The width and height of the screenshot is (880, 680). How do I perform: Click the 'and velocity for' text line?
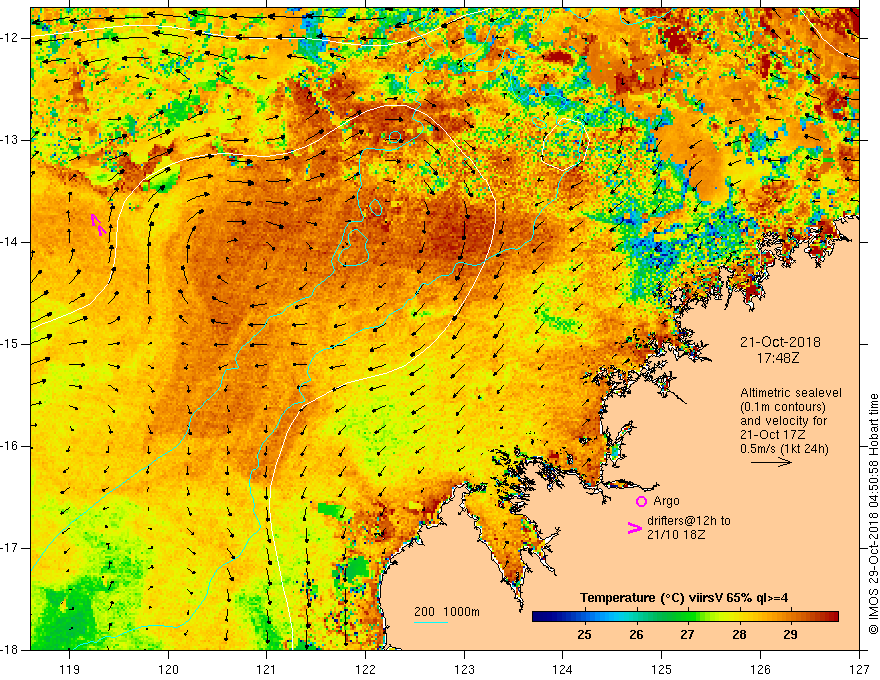click(783, 421)
